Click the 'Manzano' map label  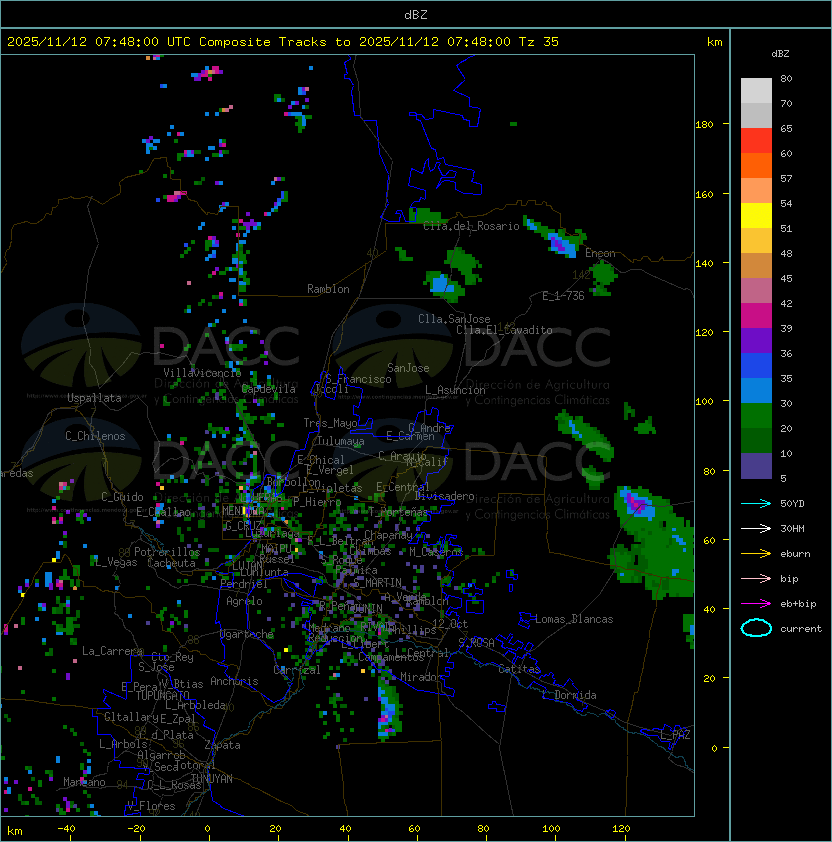[84, 782]
